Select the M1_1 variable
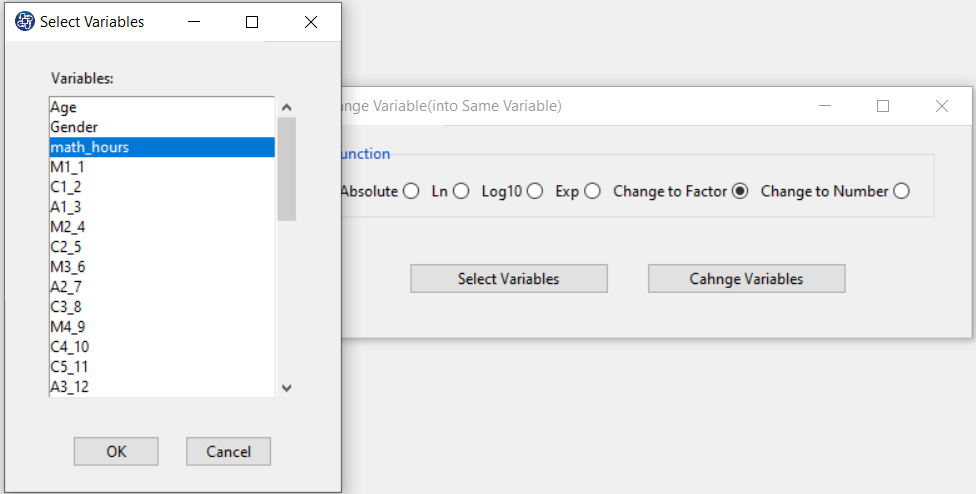 tap(162, 167)
